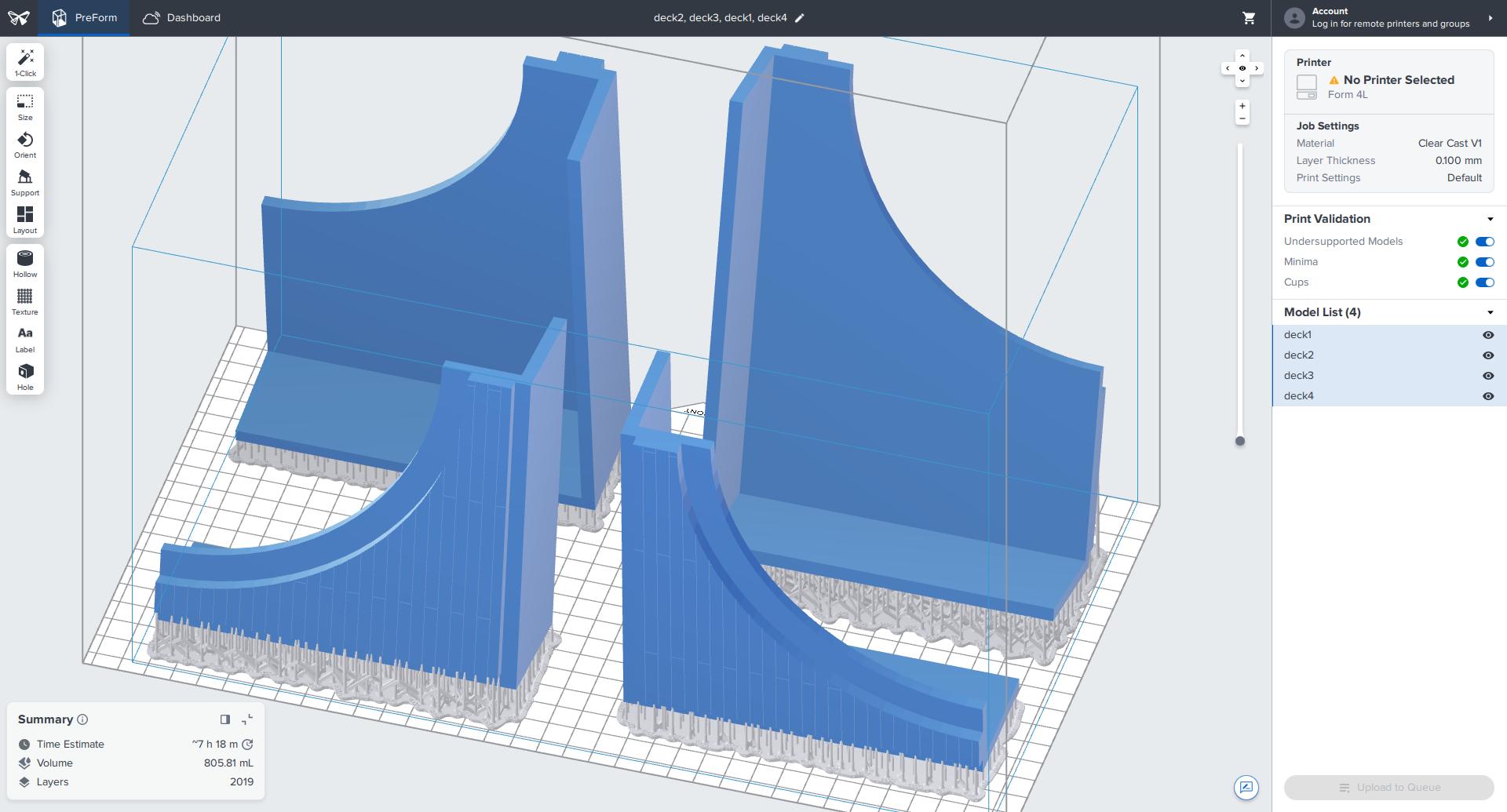Hide deck3 using its eye icon
The image size is (1507, 812).
[1488, 376]
